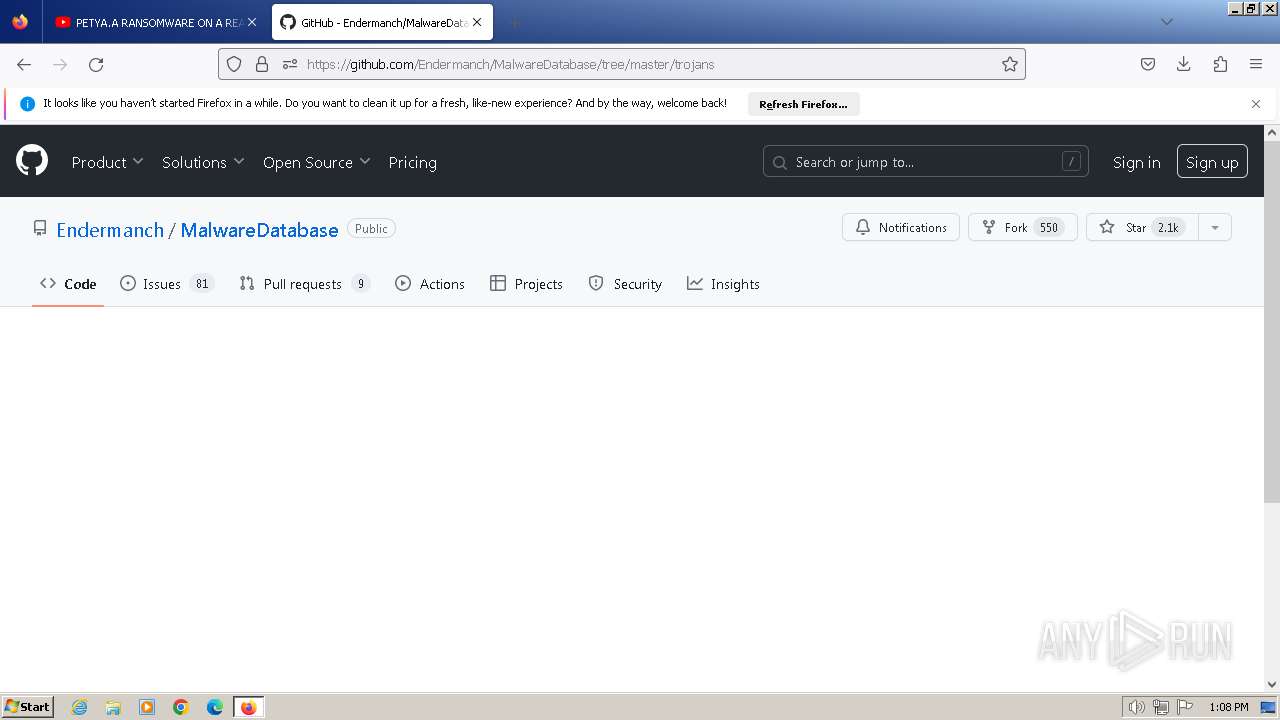Star the repository with Star button

(x=1141, y=228)
